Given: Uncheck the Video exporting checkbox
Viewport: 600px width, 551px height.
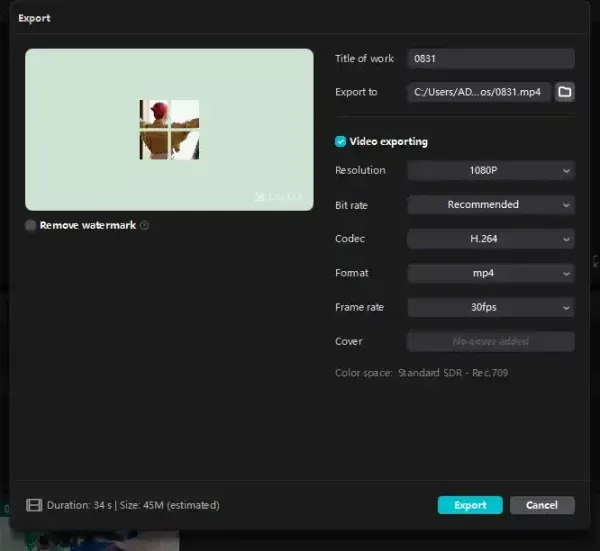Looking at the screenshot, I should [341, 142].
